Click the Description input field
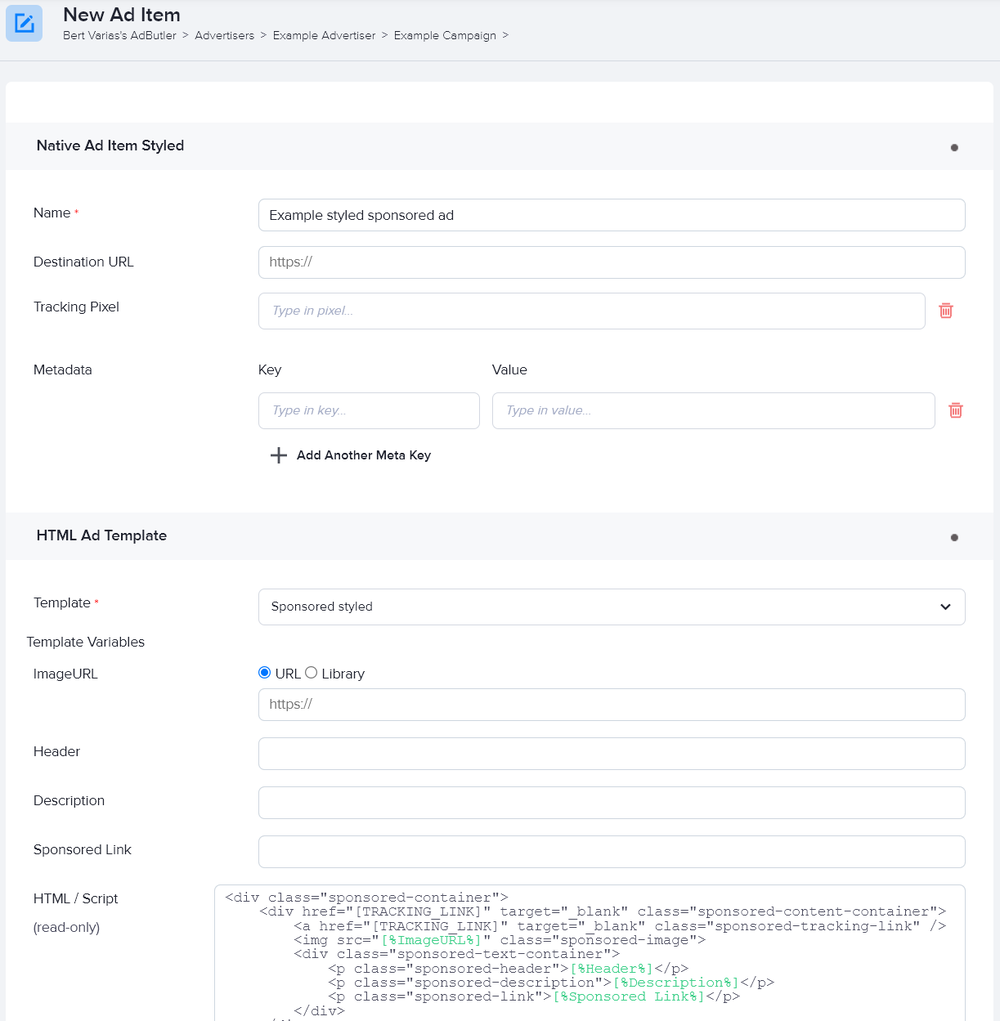This screenshot has width=1000, height=1021. [611, 802]
